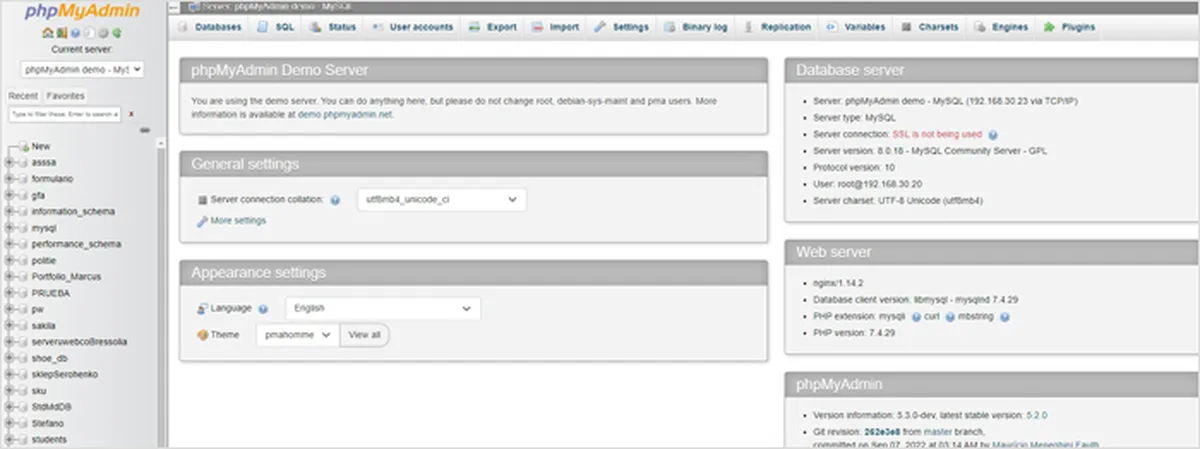Click the master branch link

pyautogui.click(x=938, y=430)
